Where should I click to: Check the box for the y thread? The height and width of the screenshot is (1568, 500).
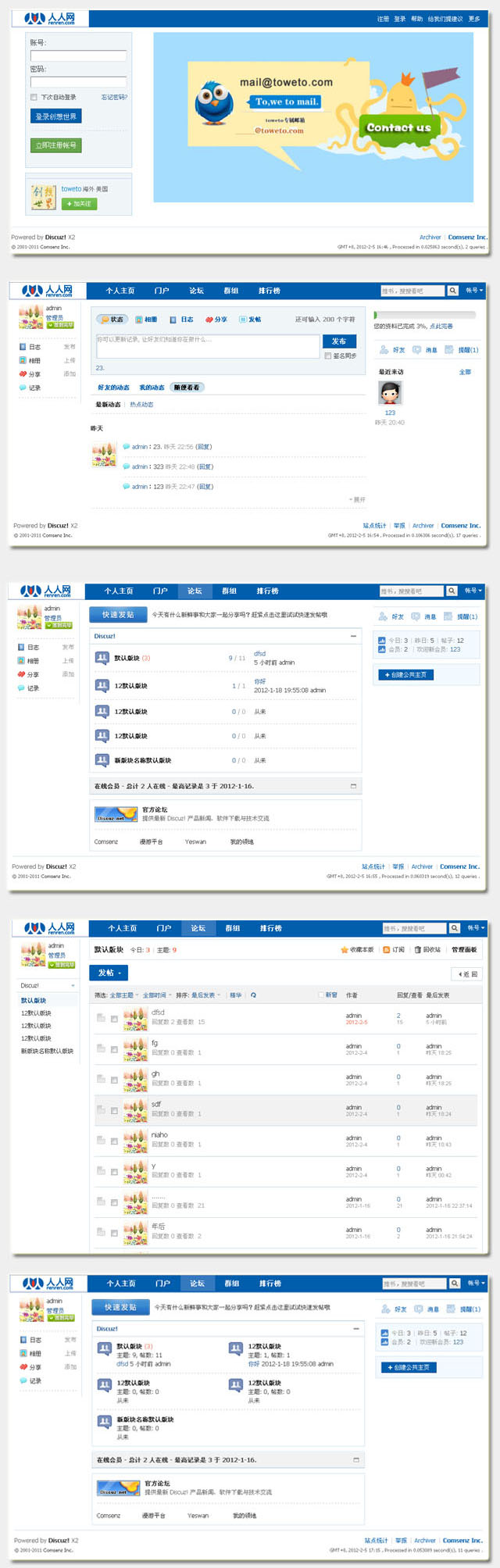tap(114, 1172)
